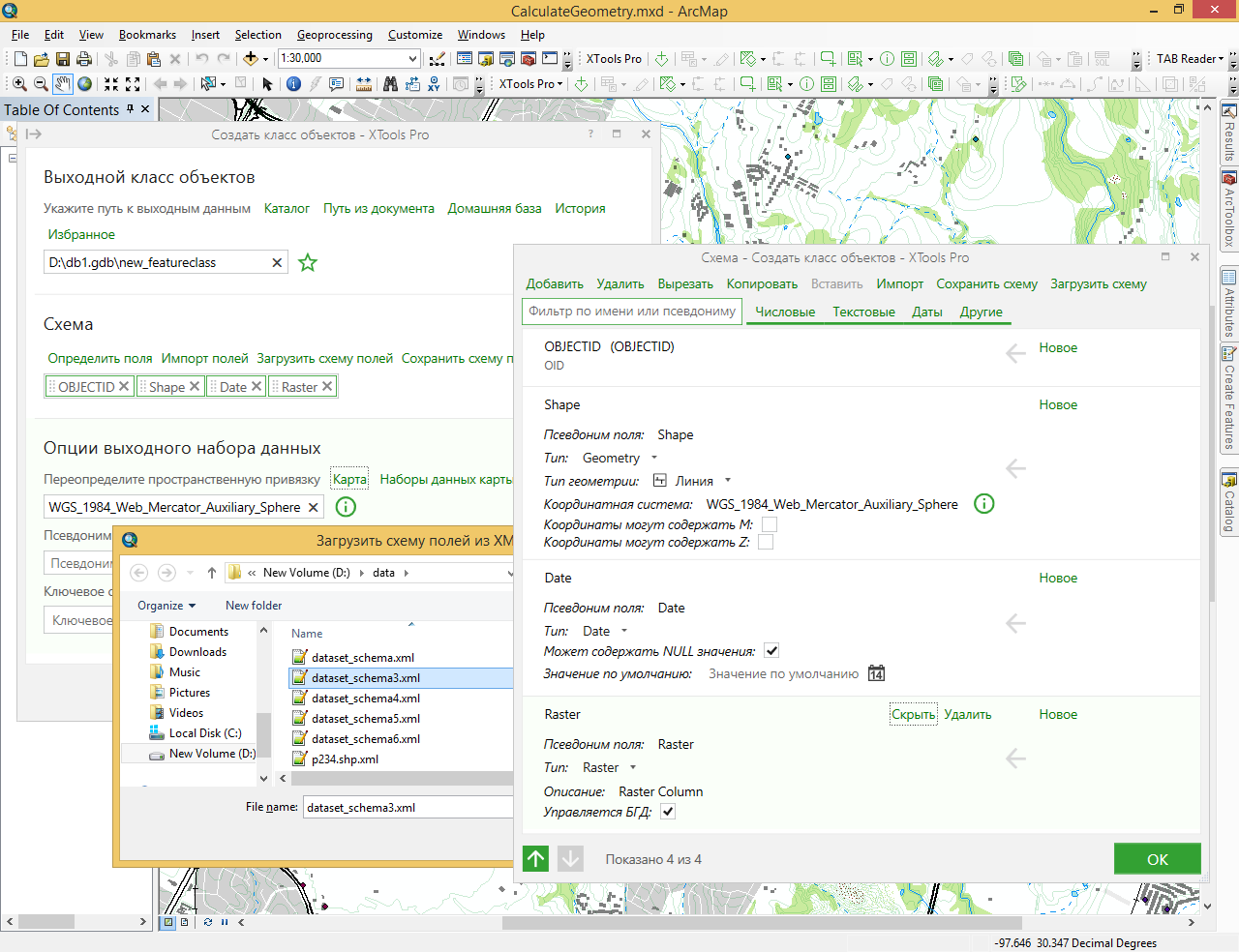
Task: Click the file dialog Up folder arrow
Action: (x=212, y=573)
